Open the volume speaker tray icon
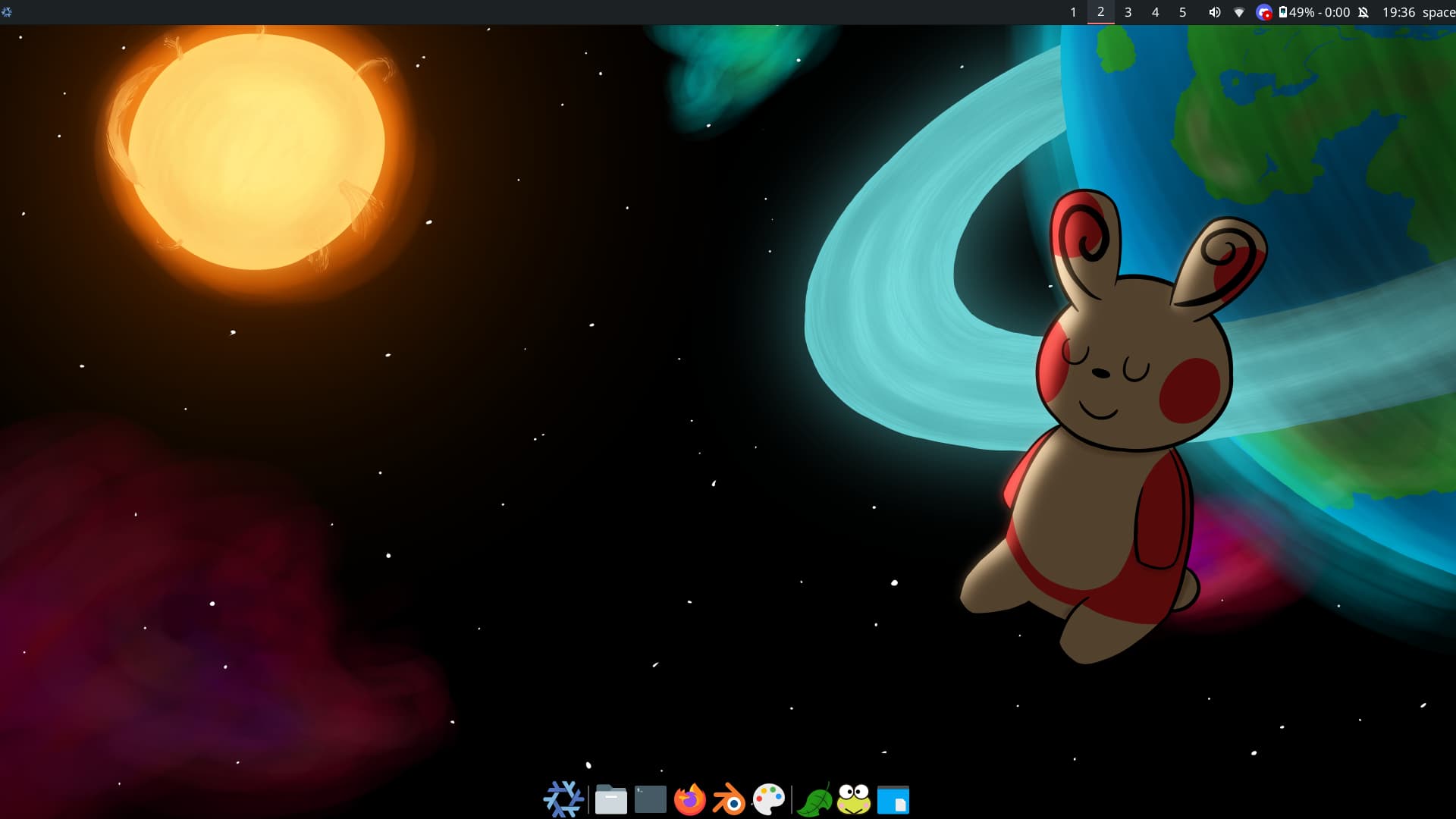1456x819 pixels. coord(1214,12)
